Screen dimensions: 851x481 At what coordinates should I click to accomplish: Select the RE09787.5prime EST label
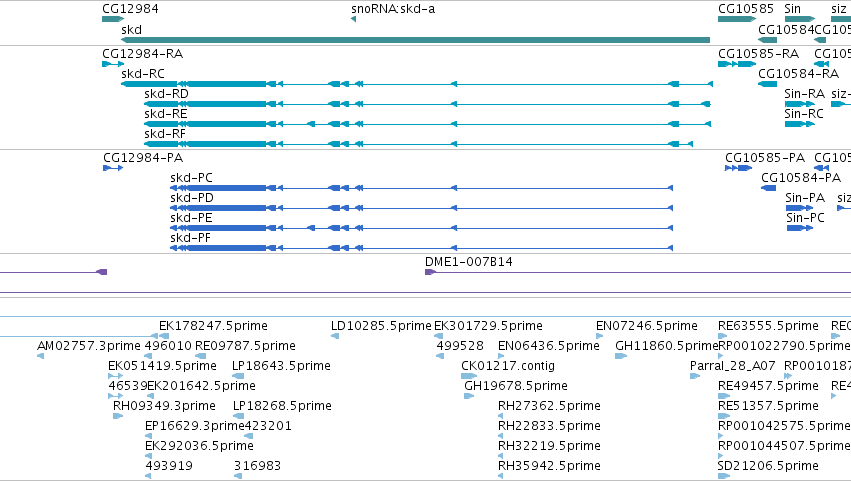click(245, 346)
